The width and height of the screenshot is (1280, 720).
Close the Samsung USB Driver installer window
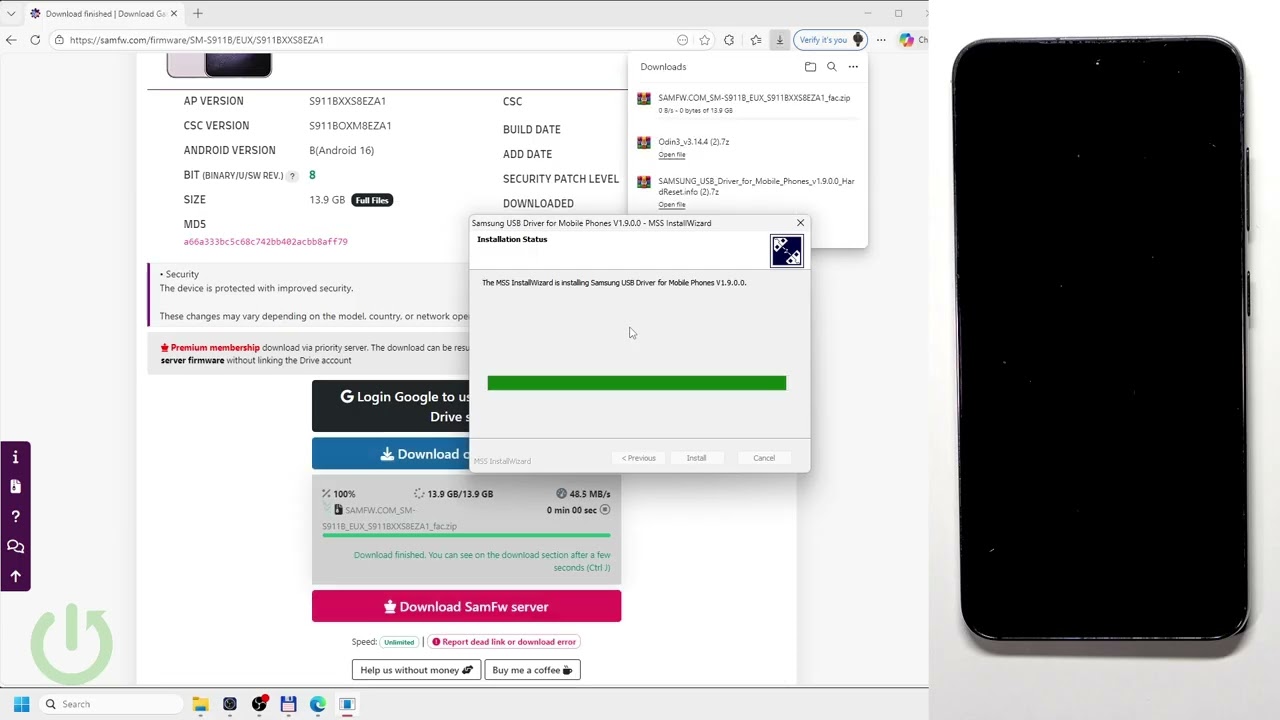[x=800, y=223]
